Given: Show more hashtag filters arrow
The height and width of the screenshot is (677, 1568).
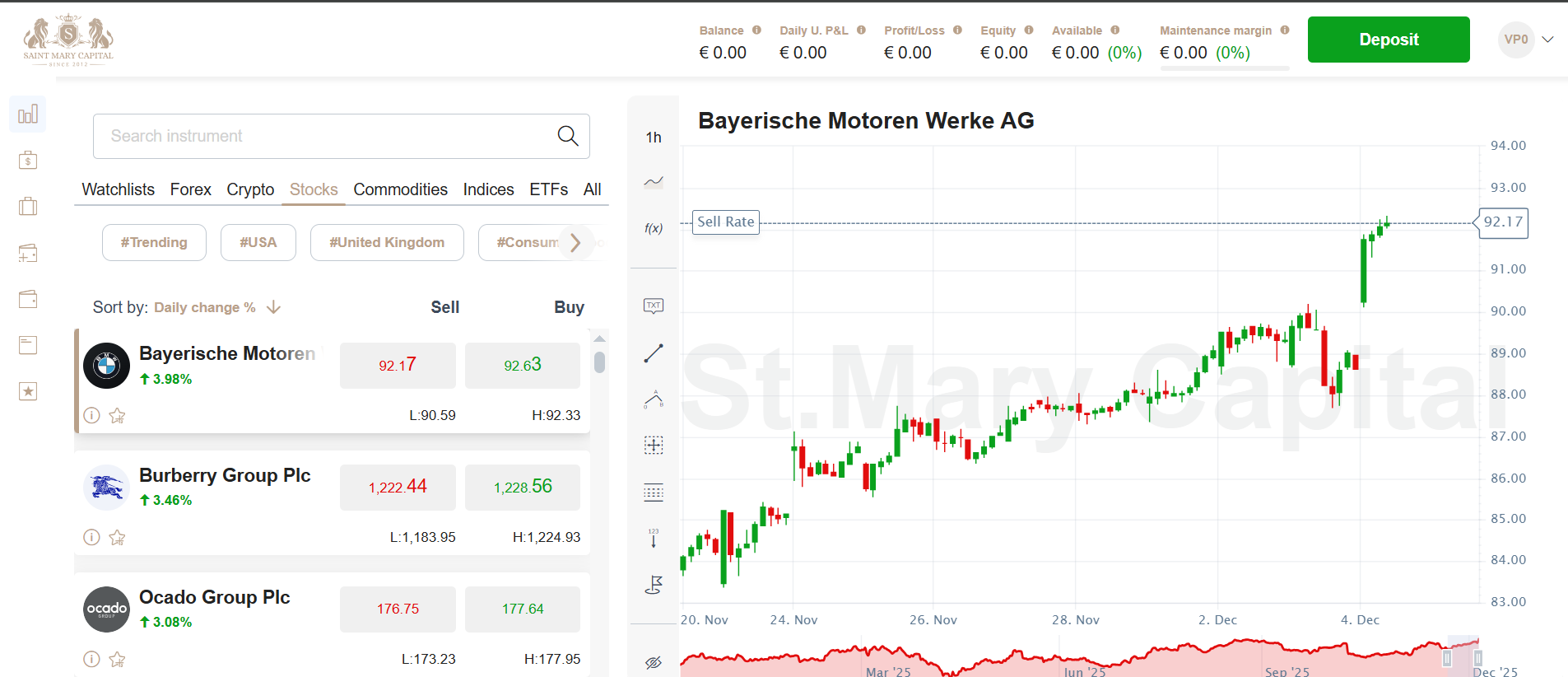Looking at the screenshot, I should (576, 242).
